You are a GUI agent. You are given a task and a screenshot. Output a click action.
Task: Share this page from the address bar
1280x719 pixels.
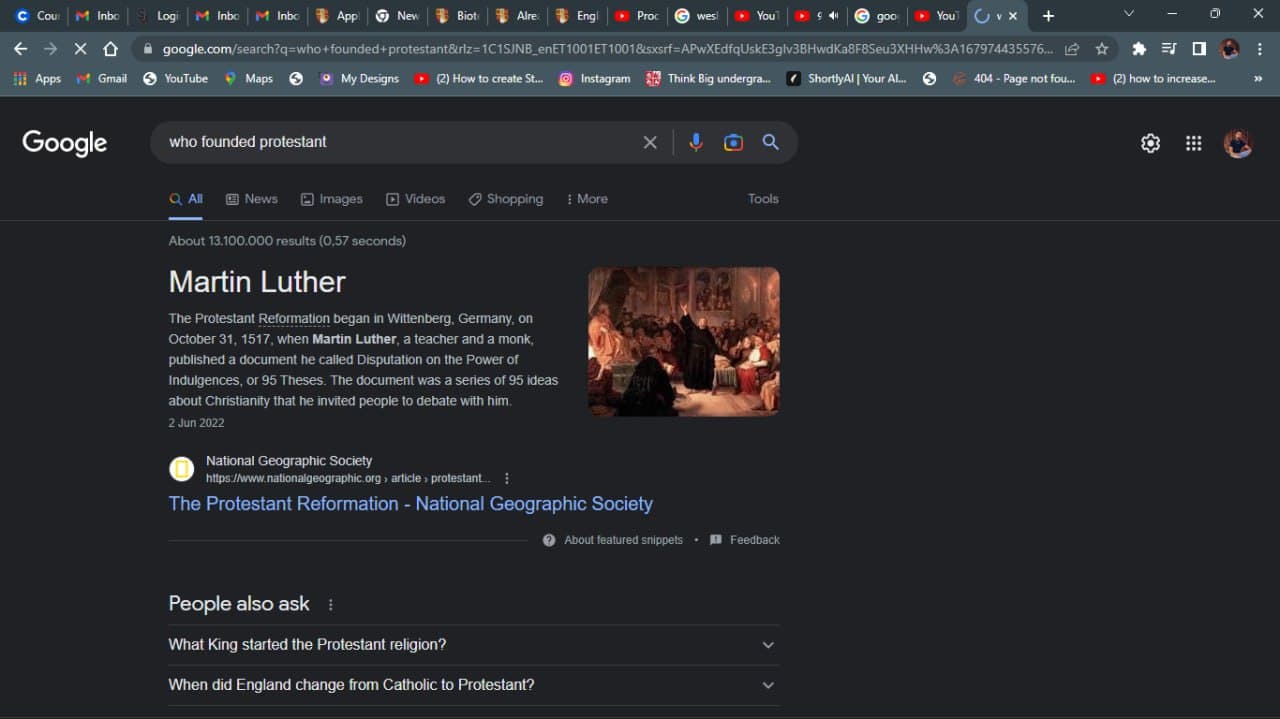pyautogui.click(x=1072, y=49)
